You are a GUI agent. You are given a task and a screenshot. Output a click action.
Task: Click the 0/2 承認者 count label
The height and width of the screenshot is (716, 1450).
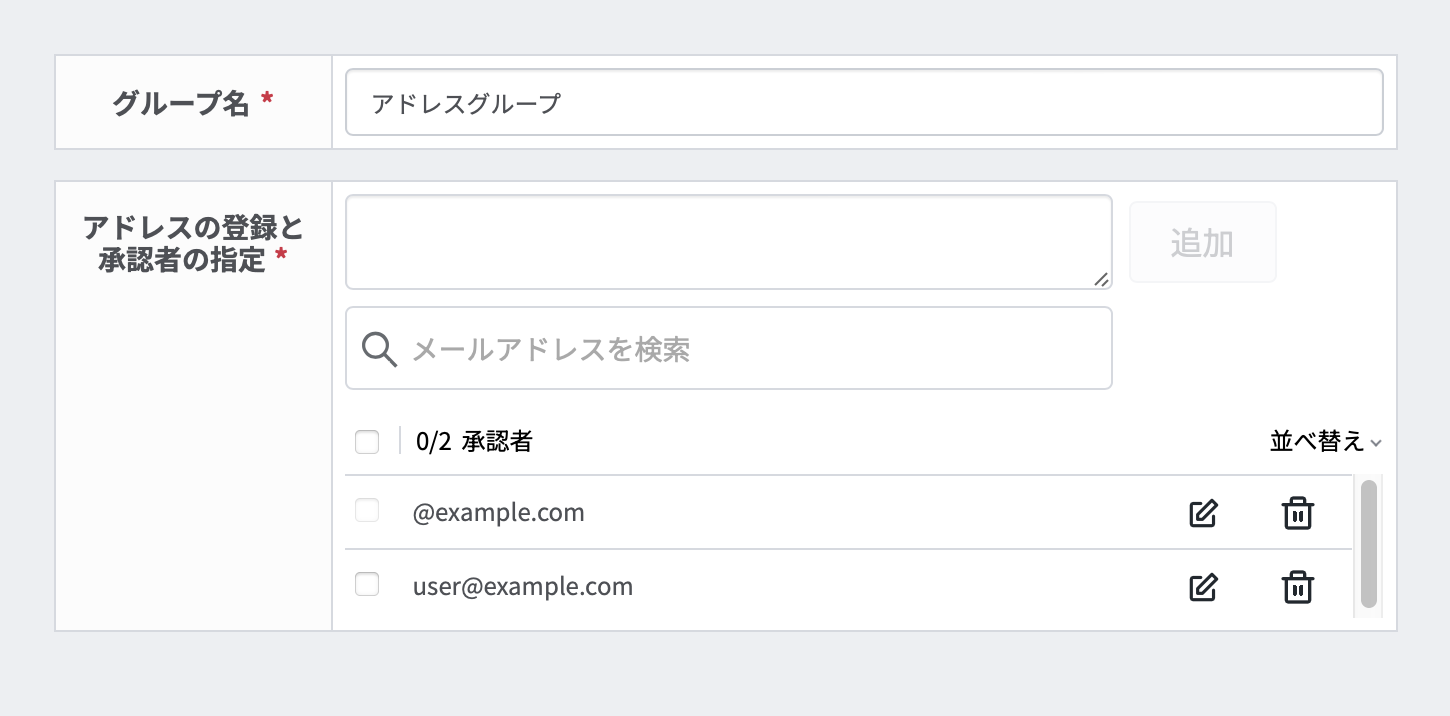(x=474, y=441)
